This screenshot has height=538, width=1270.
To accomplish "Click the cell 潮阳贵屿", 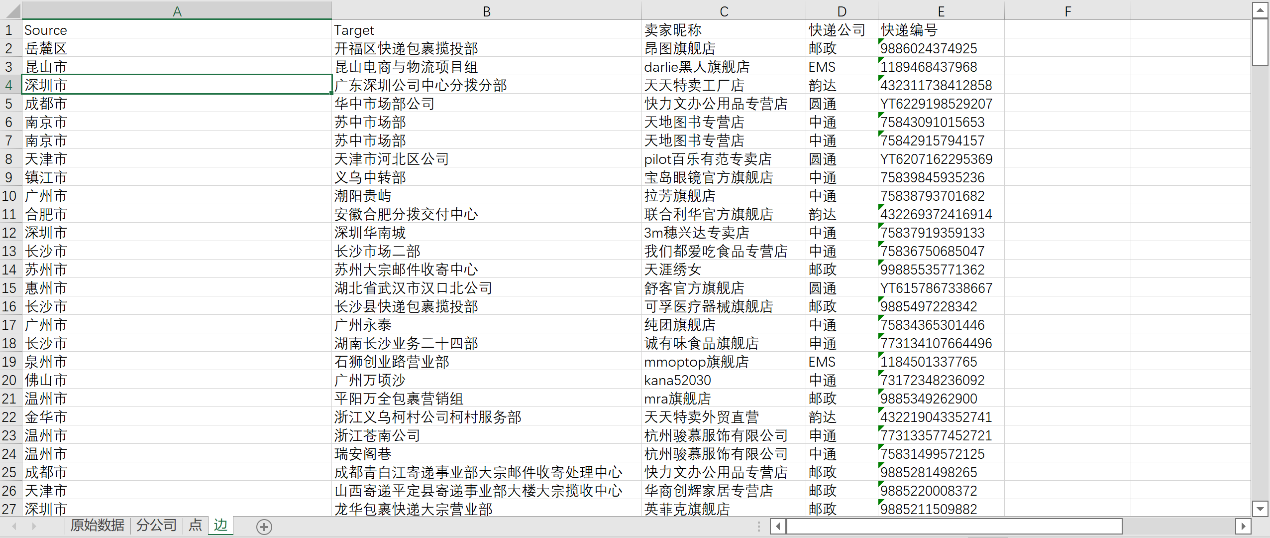I will click(x=487, y=196).
